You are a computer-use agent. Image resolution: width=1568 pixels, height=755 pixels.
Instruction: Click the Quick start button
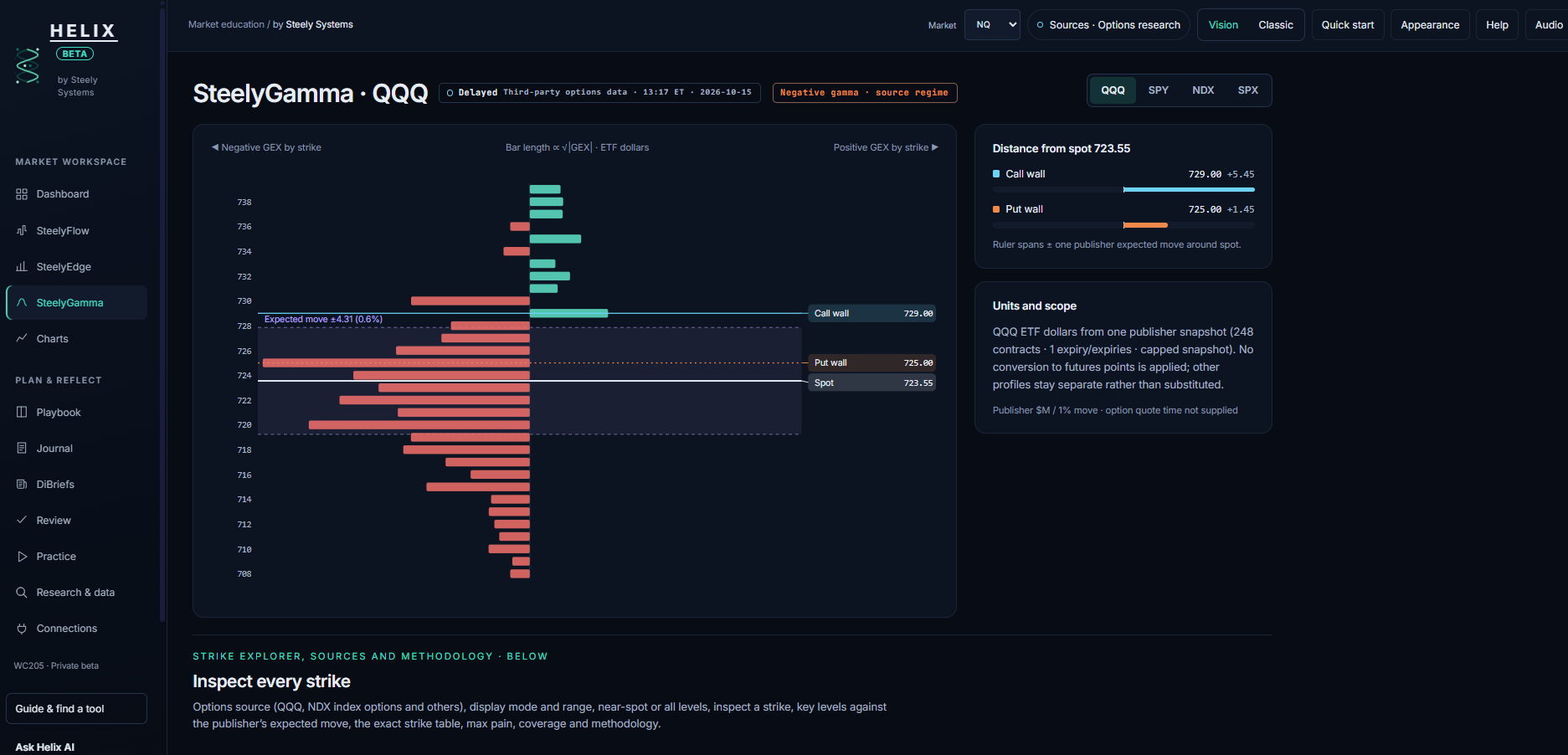coord(1348,25)
